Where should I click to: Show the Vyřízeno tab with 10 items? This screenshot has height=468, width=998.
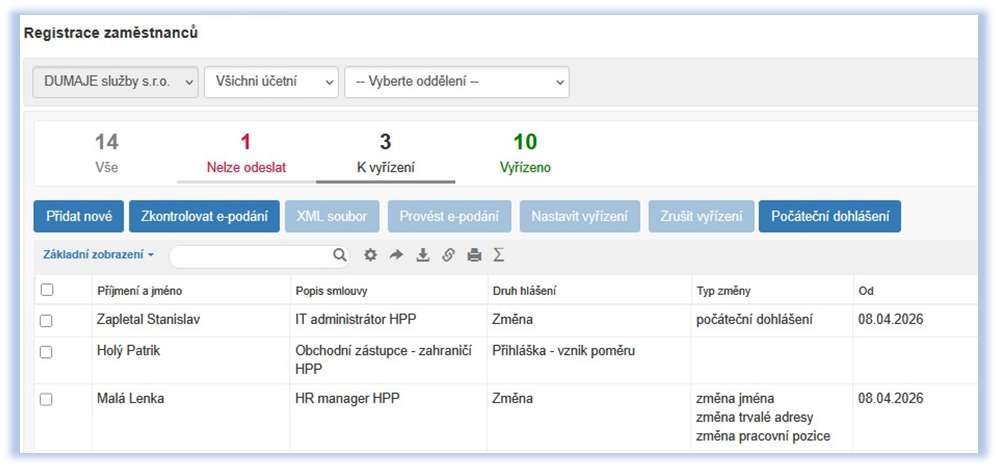(x=525, y=154)
